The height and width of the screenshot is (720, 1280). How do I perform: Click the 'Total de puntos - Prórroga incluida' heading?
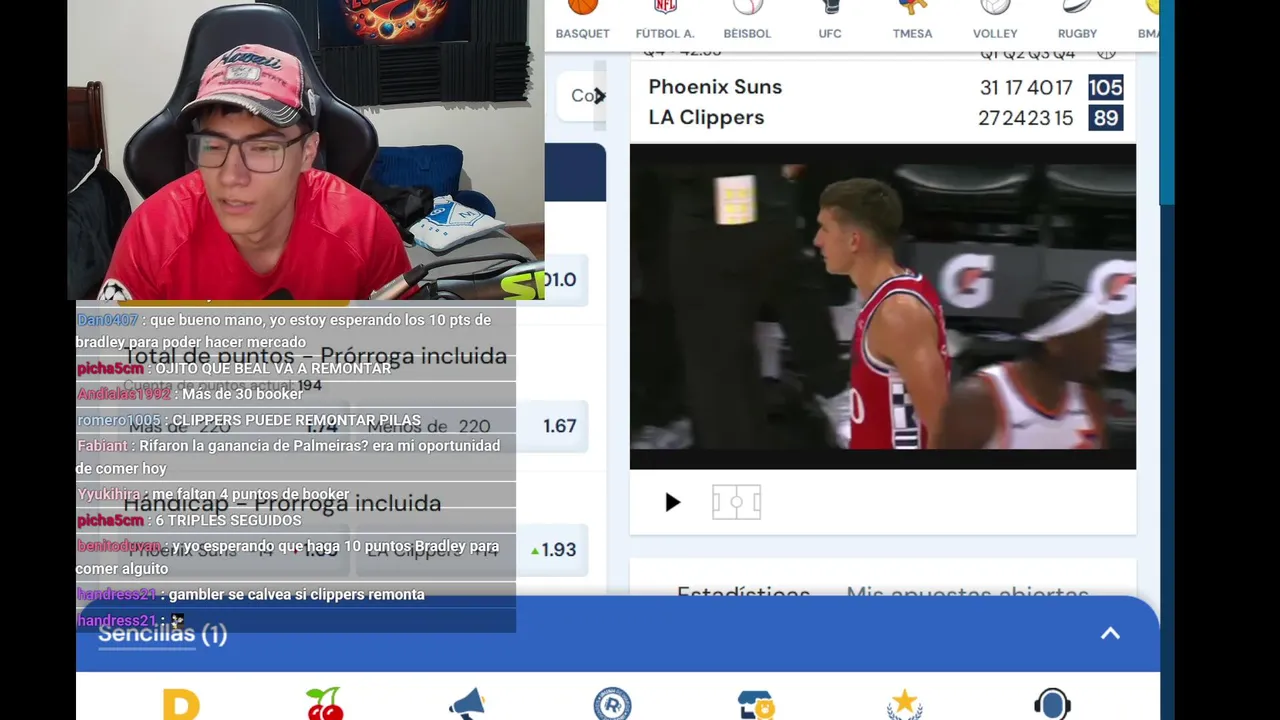click(315, 356)
